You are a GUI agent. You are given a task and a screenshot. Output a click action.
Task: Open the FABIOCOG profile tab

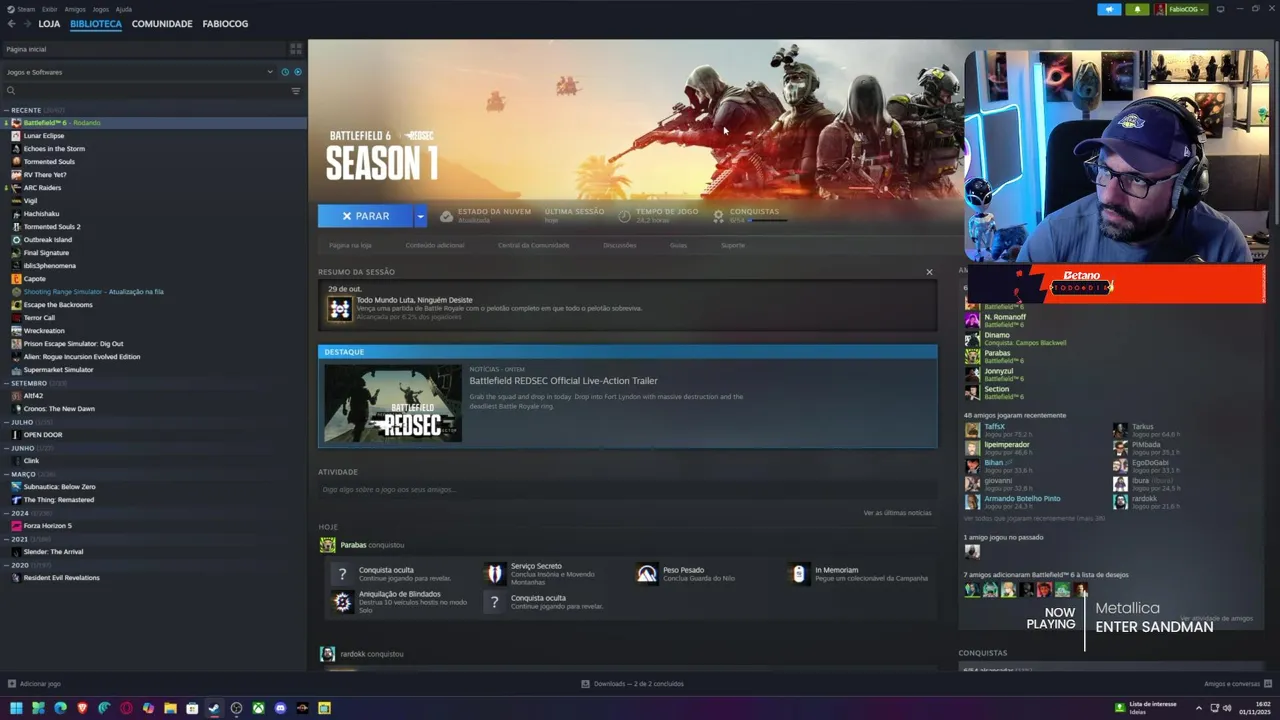click(225, 24)
